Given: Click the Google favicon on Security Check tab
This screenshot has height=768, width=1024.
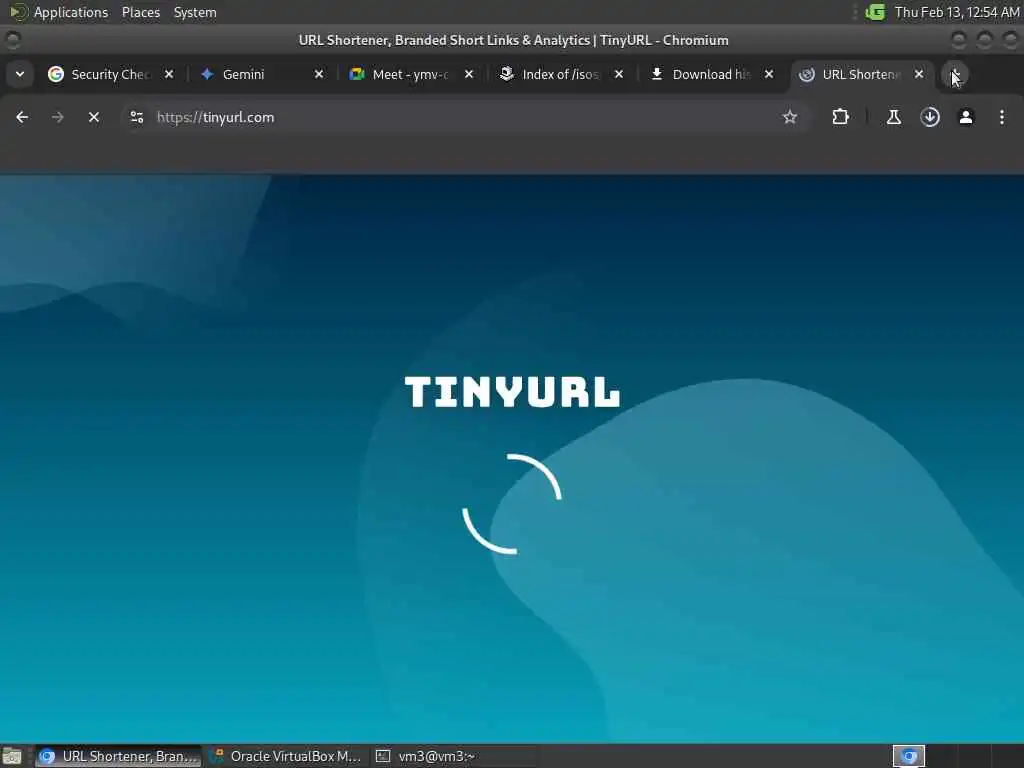Looking at the screenshot, I should (56, 74).
